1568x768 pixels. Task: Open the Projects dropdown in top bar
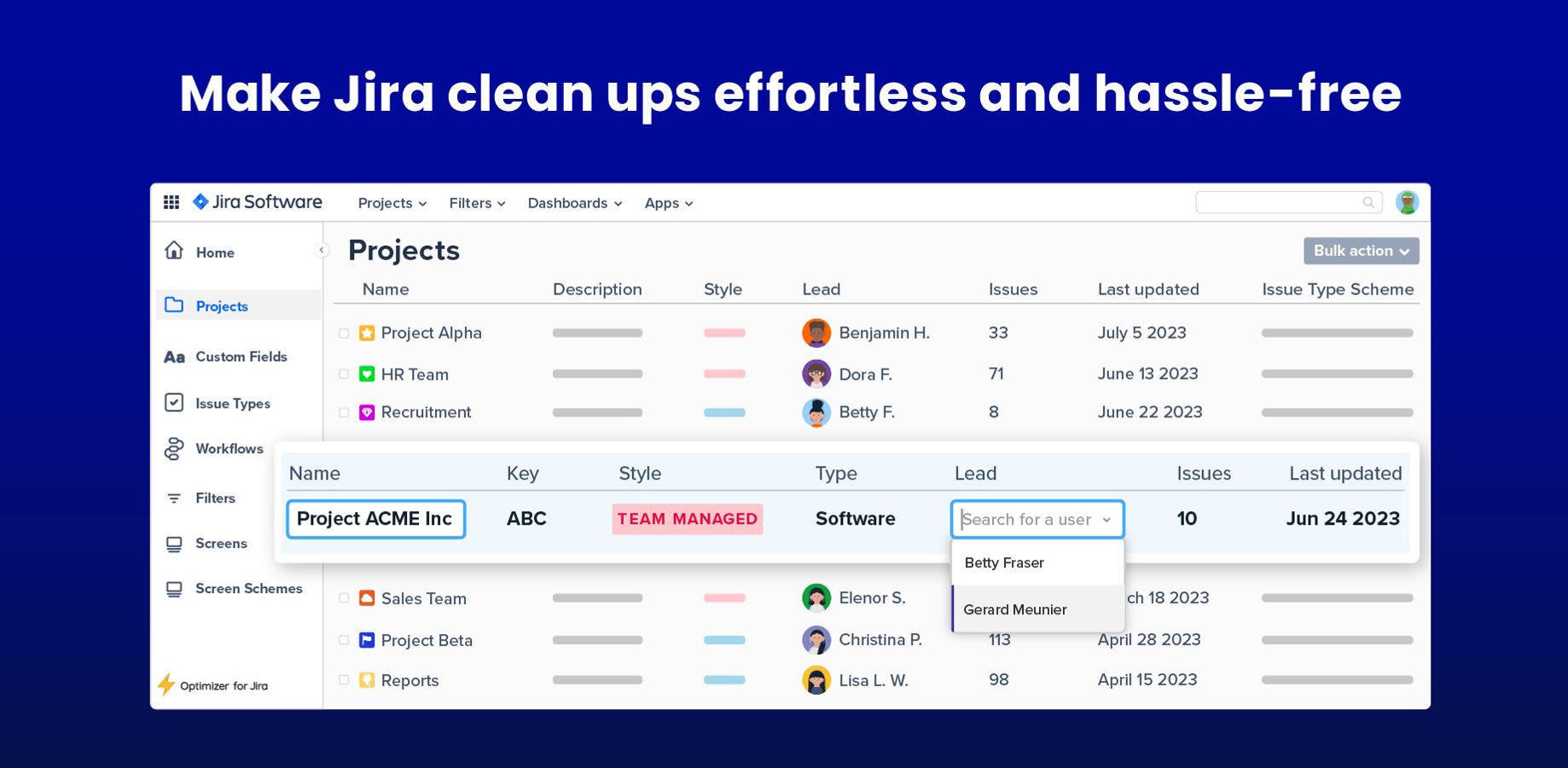point(392,203)
